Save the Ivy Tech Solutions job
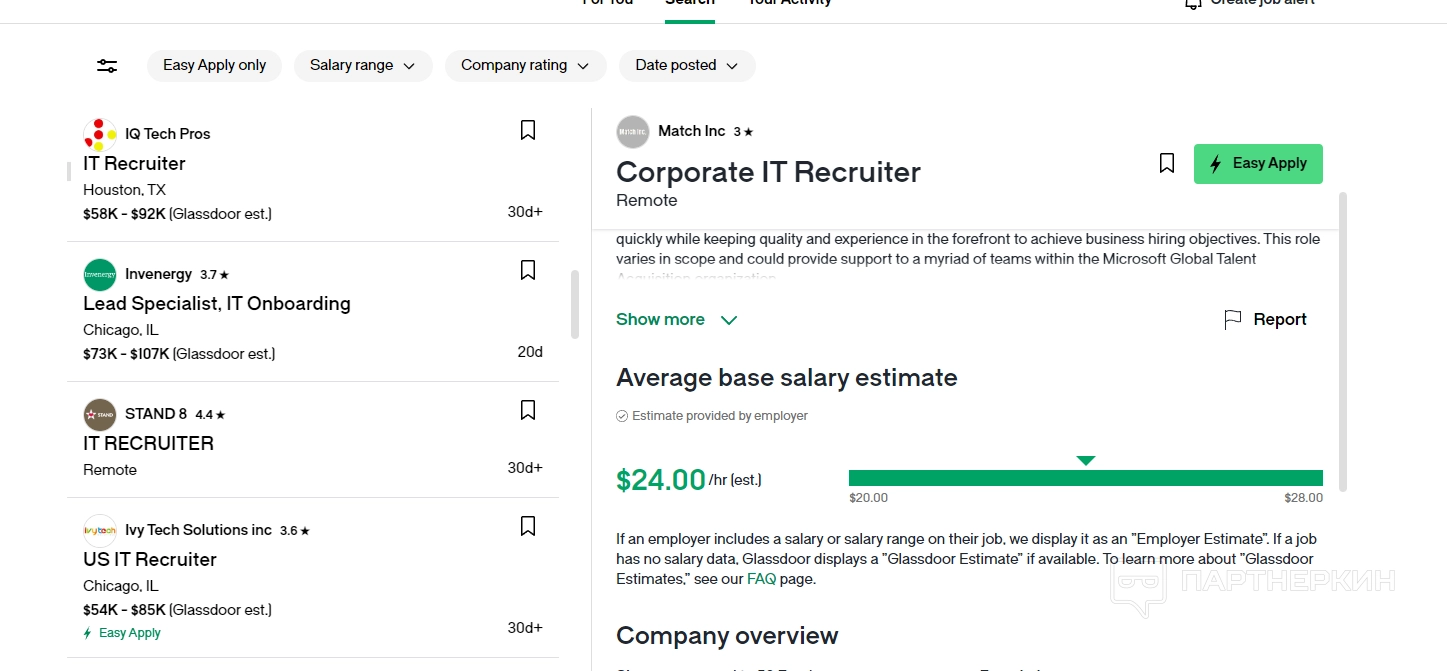The height and width of the screenshot is (671, 1447). pyautogui.click(x=528, y=526)
